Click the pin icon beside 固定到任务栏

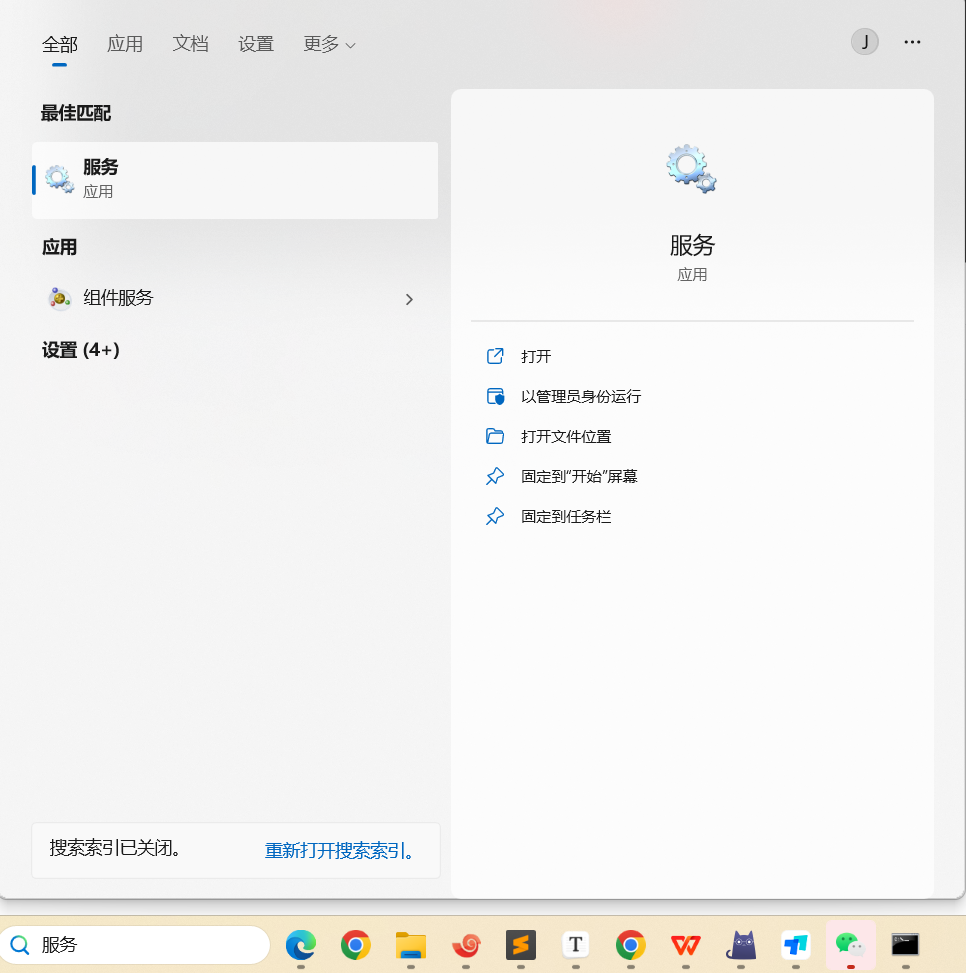click(x=495, y=516)
